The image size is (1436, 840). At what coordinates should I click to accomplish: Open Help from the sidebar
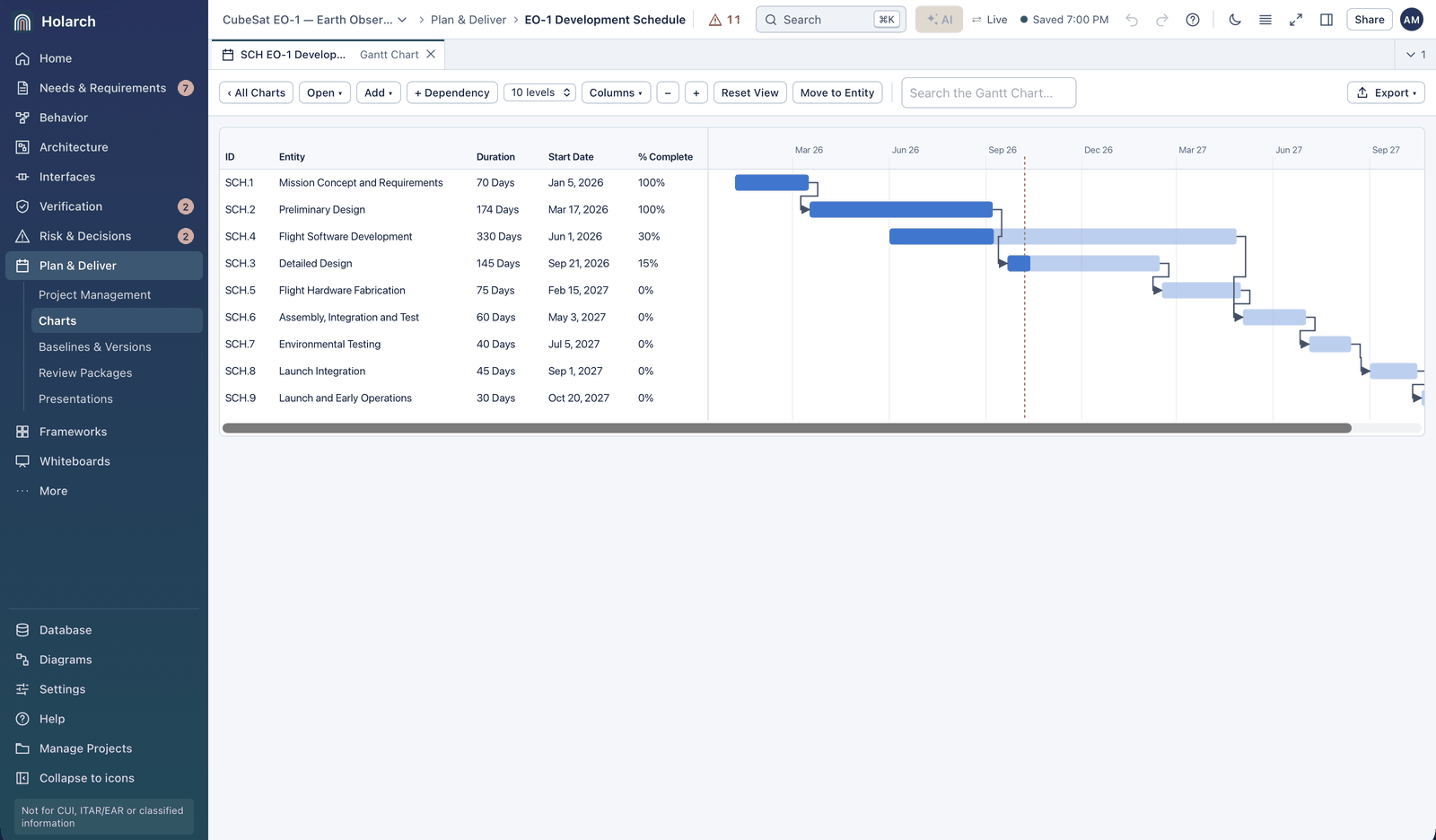[104, 719]
